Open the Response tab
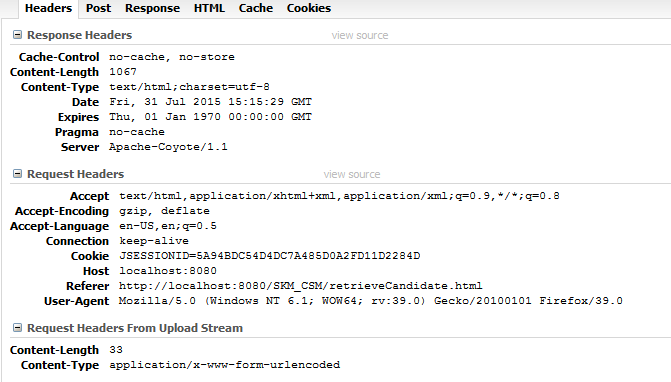This screenshot has width=671, height=382. coord(152,8)
